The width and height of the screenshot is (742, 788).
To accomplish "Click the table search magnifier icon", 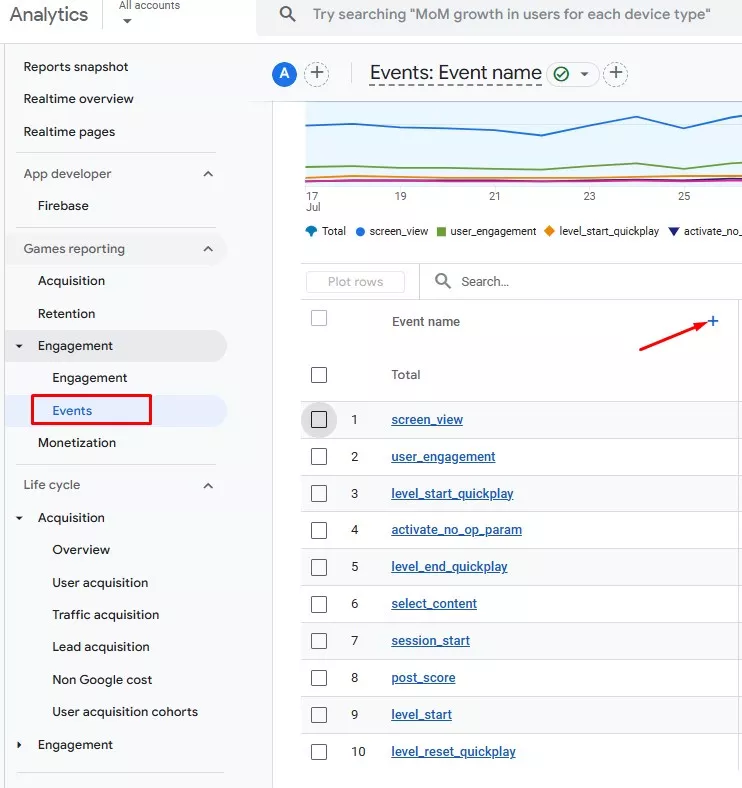I will click(x=443, y=281).
